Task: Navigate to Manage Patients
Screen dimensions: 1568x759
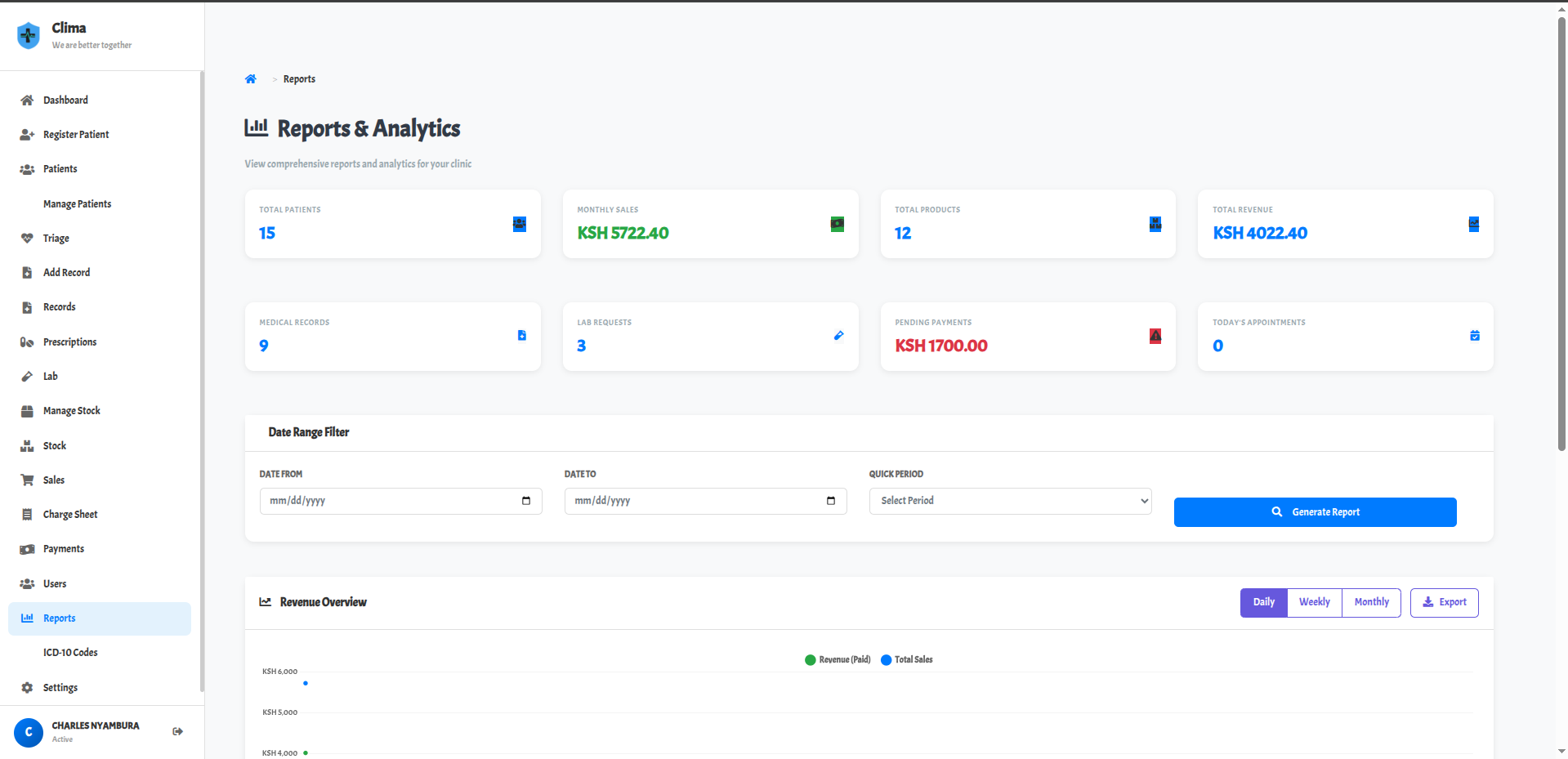Action: (x=77, y=203)
